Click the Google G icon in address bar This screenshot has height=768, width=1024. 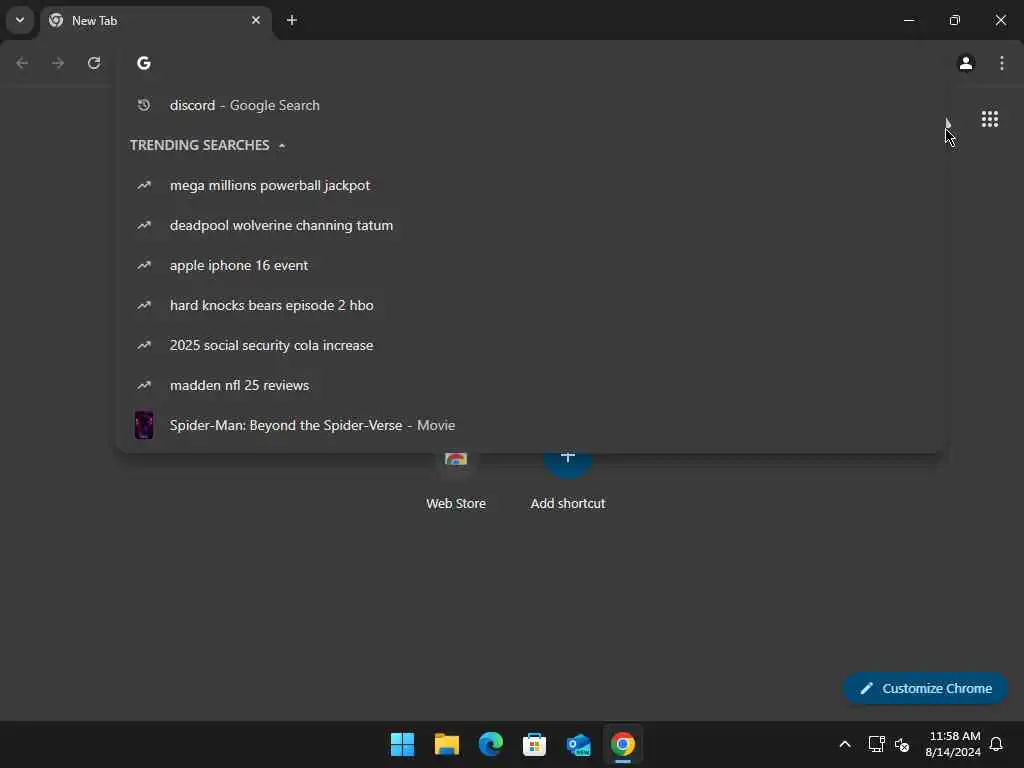click(x=144, y=63)
